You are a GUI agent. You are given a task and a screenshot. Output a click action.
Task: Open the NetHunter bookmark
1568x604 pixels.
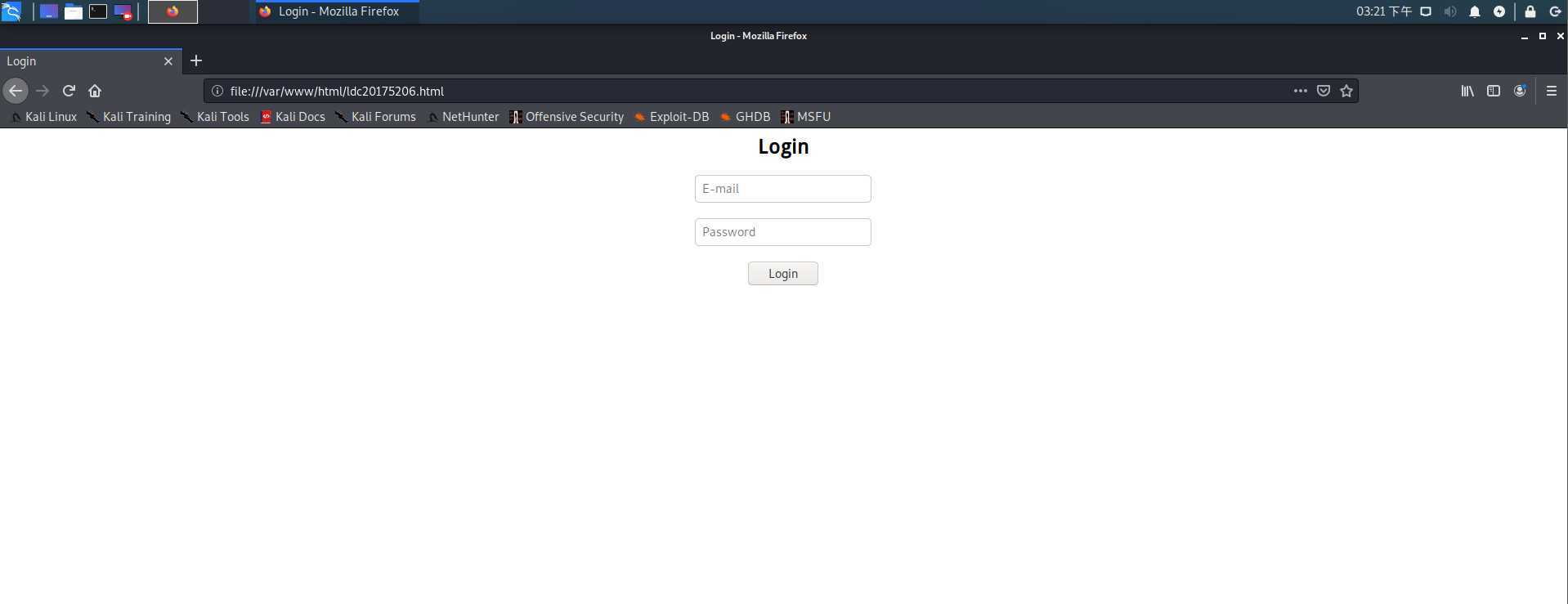463,117
